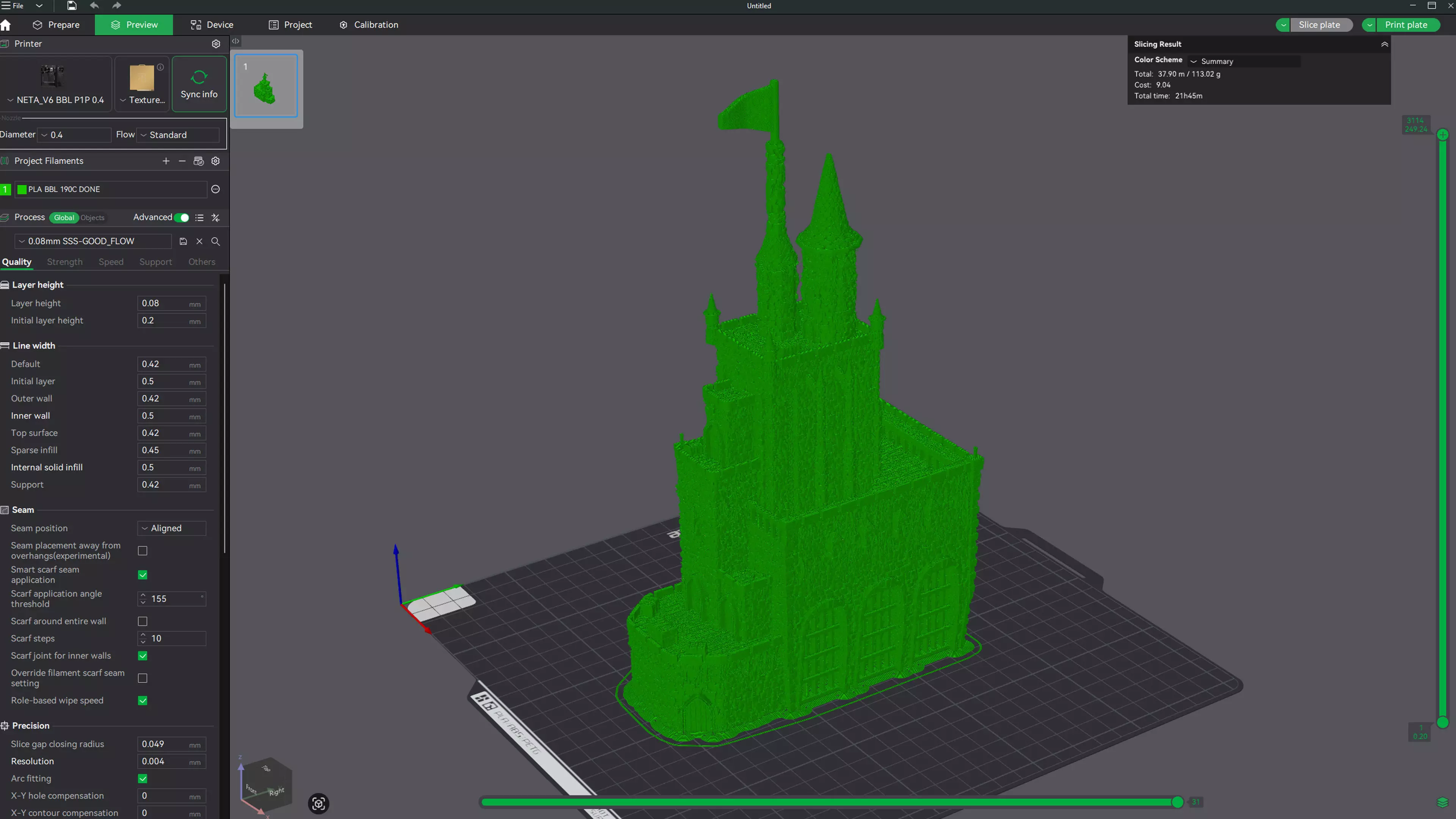1456x819 pixels.
Task: Switch to Others settings tab
Action: pyautogui.click(x=202, y=262)
